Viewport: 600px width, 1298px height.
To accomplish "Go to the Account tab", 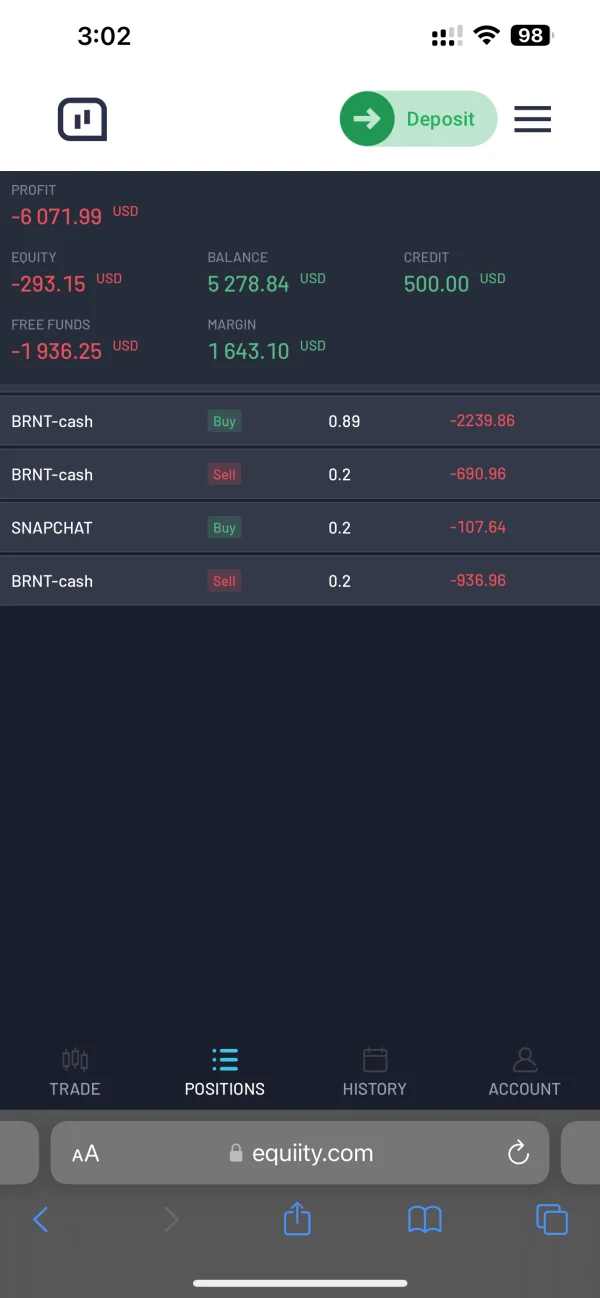I will [x=524, y=1073].
